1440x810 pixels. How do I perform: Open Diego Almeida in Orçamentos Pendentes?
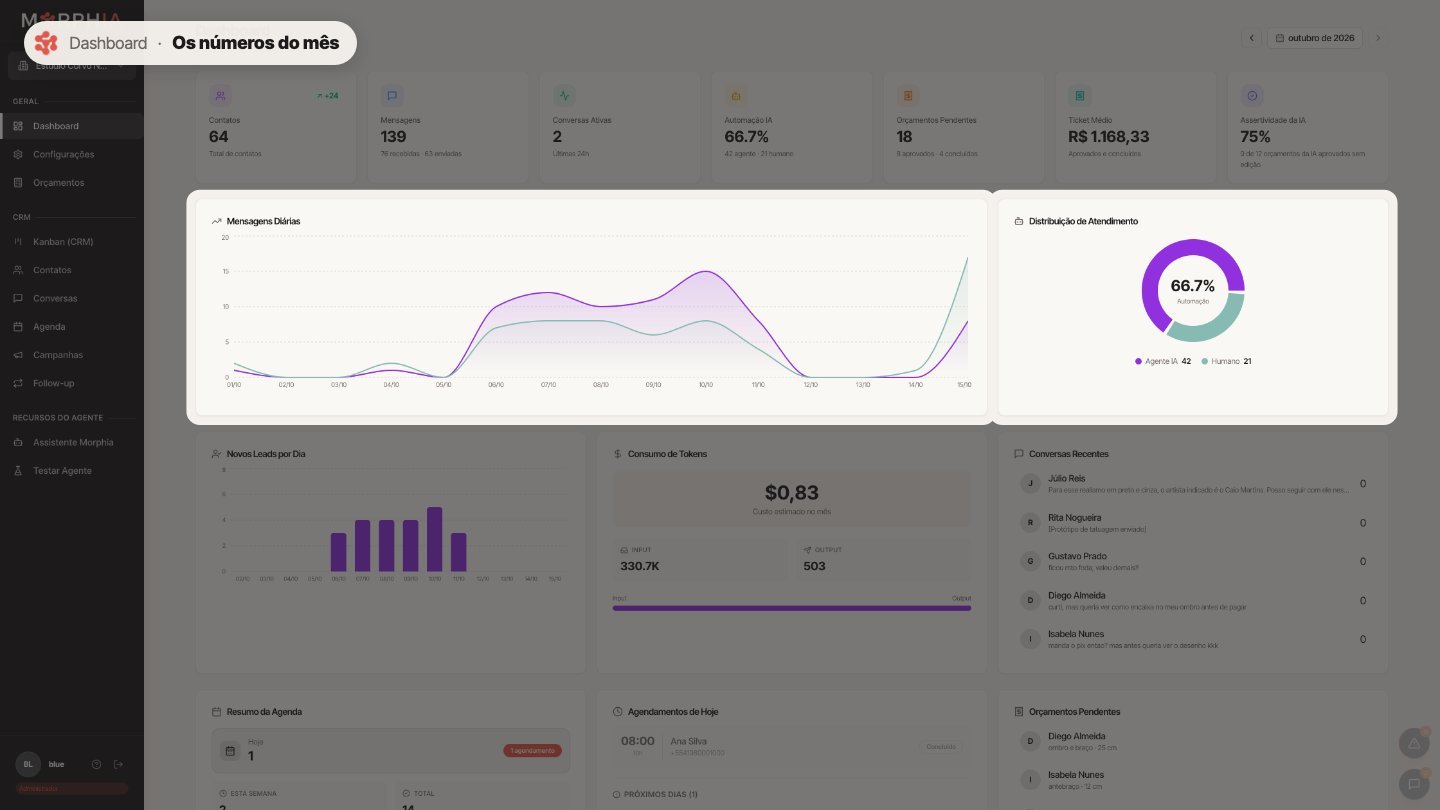[1192, 741]
